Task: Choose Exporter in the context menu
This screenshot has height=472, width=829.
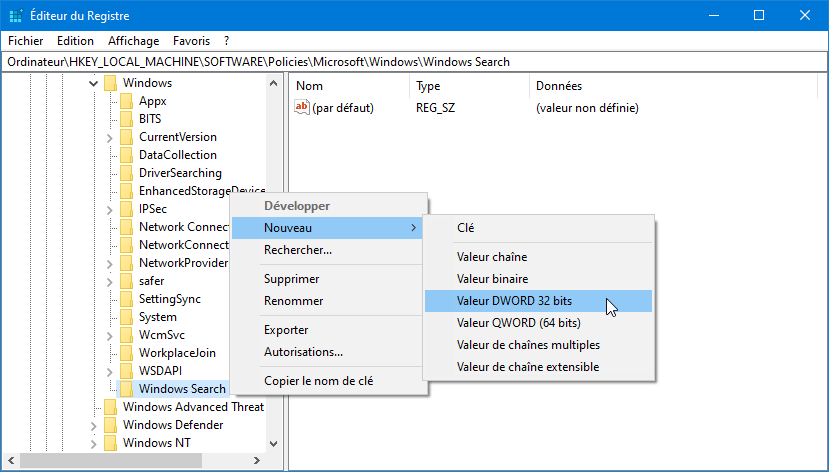Action: [327, 330]
